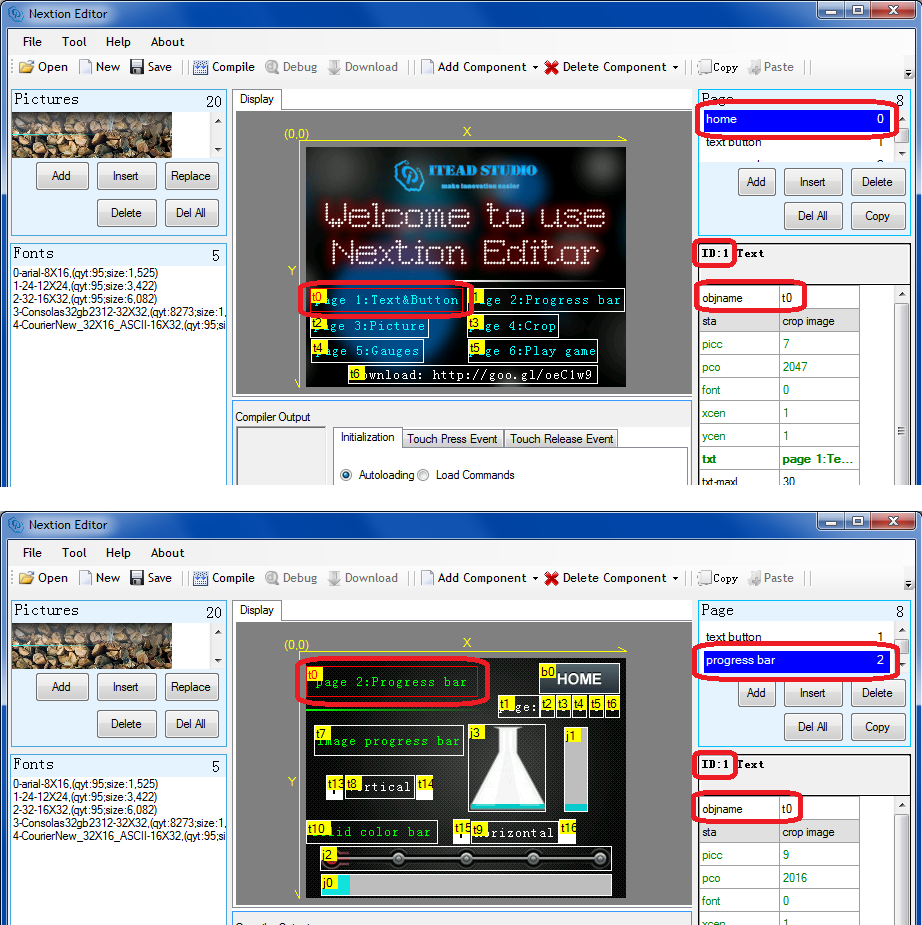The width and height of the screenshot is (922, 925).
Task: Select font '0-arial-8X16' in top Fonts list
Action: (x=86, y=273)
